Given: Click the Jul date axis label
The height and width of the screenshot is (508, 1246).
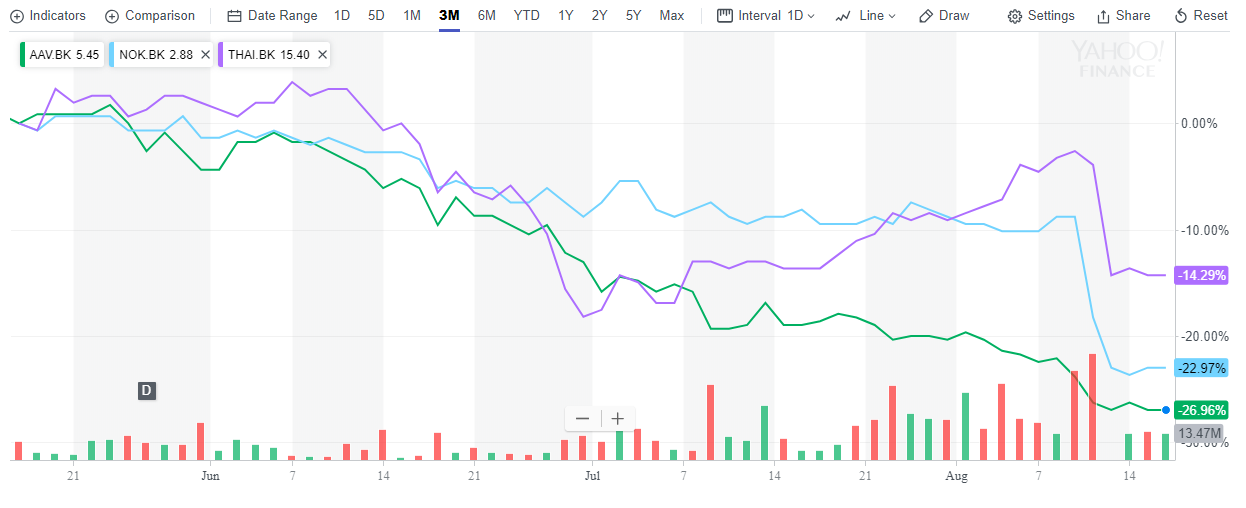Looking at the screenshot, I should pyautogui.click(x=591, y=476).
